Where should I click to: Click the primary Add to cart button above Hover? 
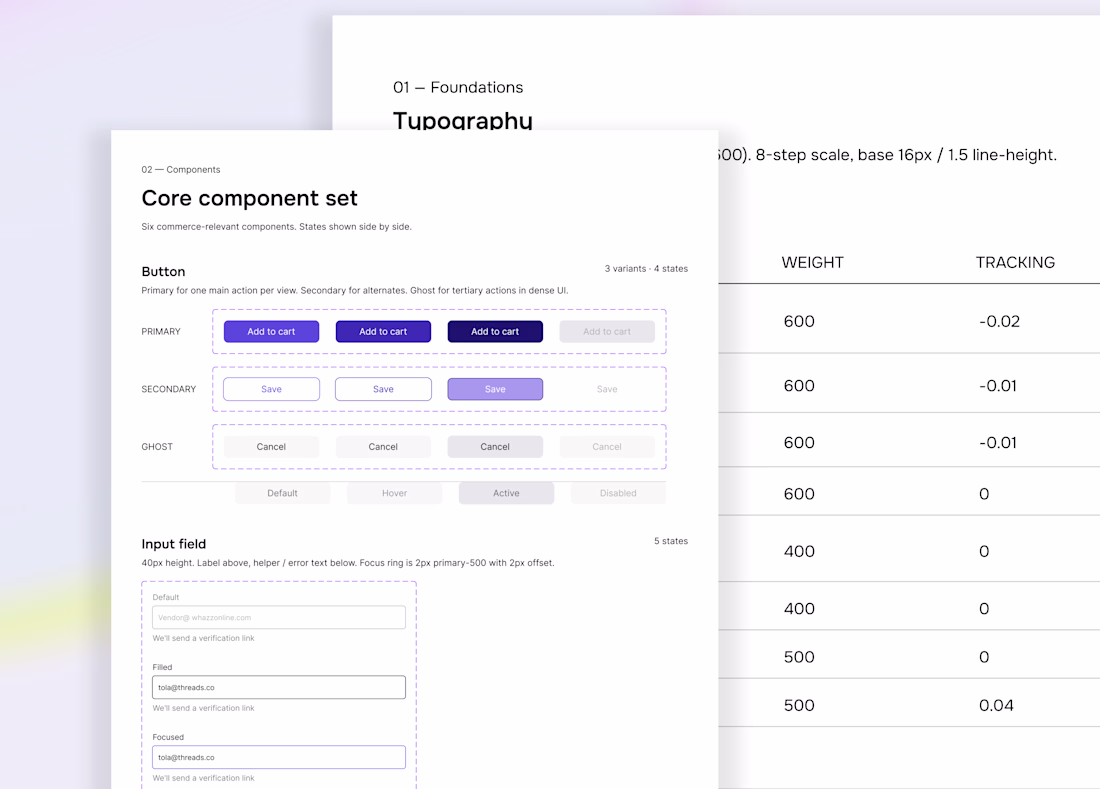pos(383,331)
